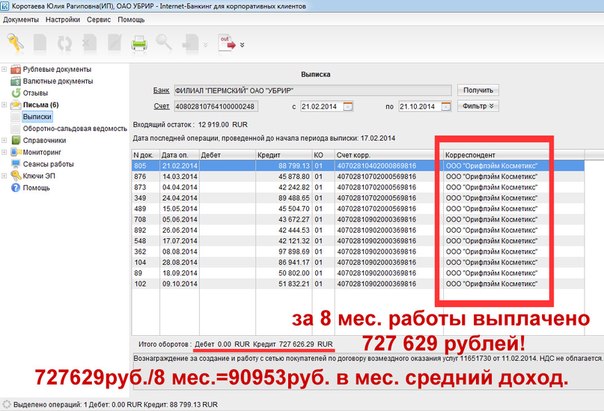This screenshot has height=411, width=604.
Task: Open the Документы menu
Action: 21,19
